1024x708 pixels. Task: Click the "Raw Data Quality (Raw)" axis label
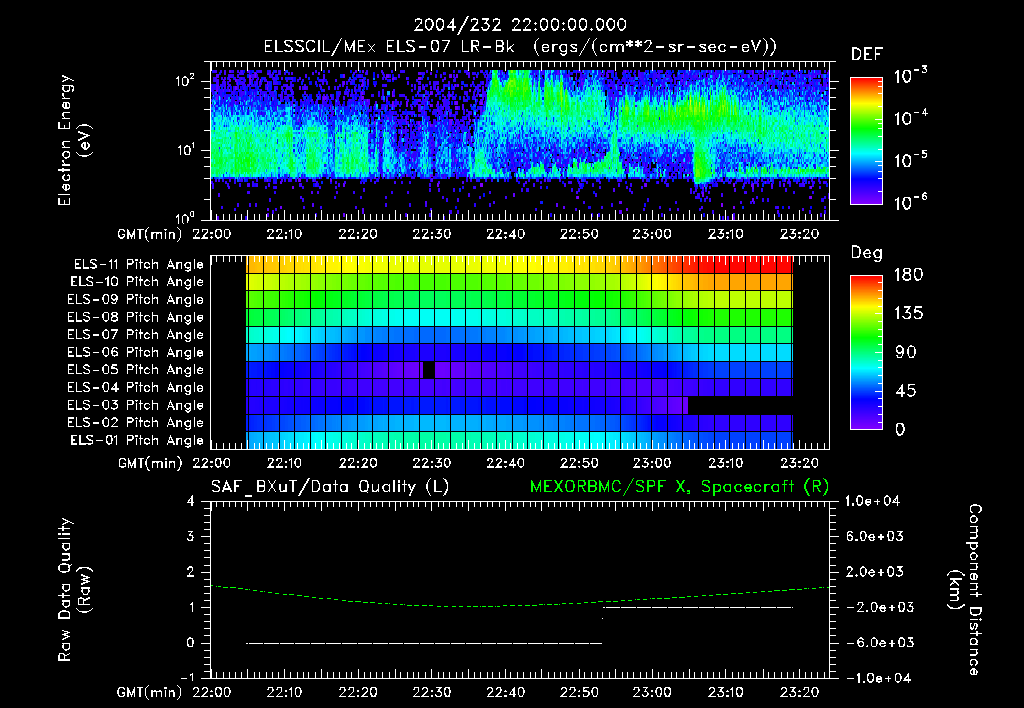tap(74, 590)
